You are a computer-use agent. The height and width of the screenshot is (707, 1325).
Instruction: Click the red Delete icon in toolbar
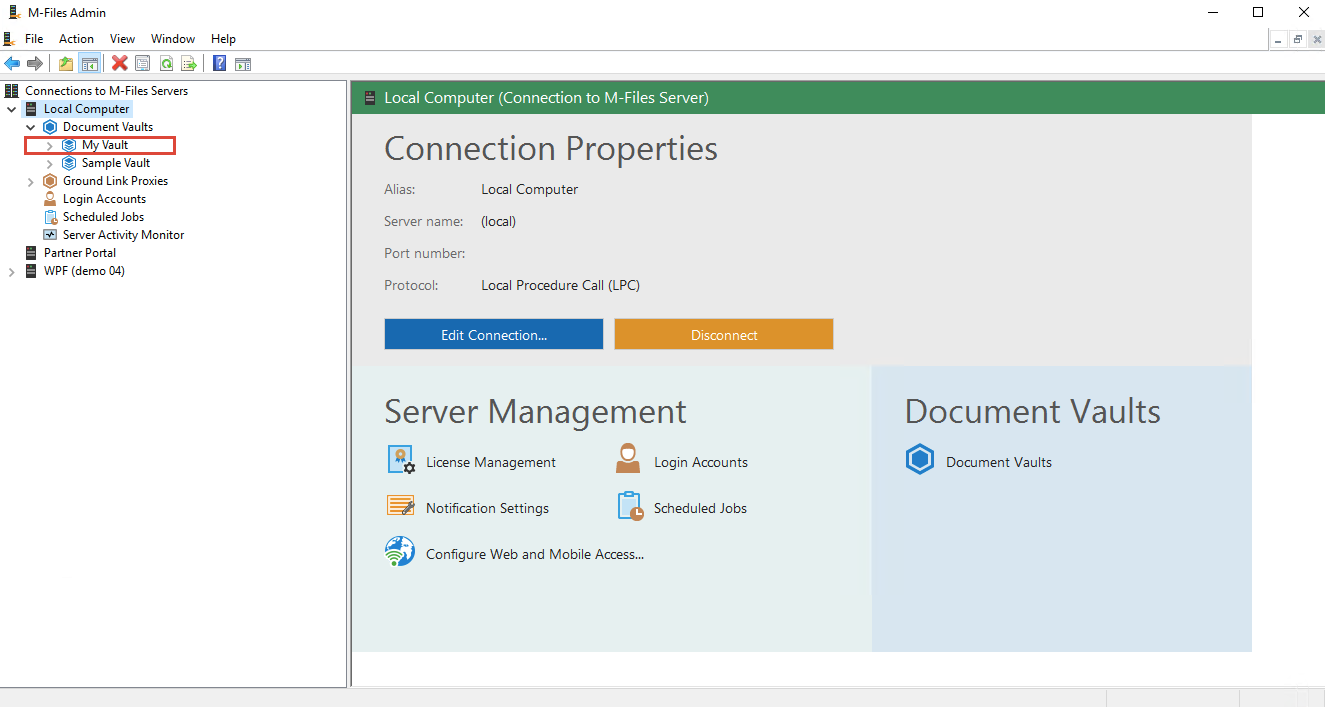(x=119, y=64)
